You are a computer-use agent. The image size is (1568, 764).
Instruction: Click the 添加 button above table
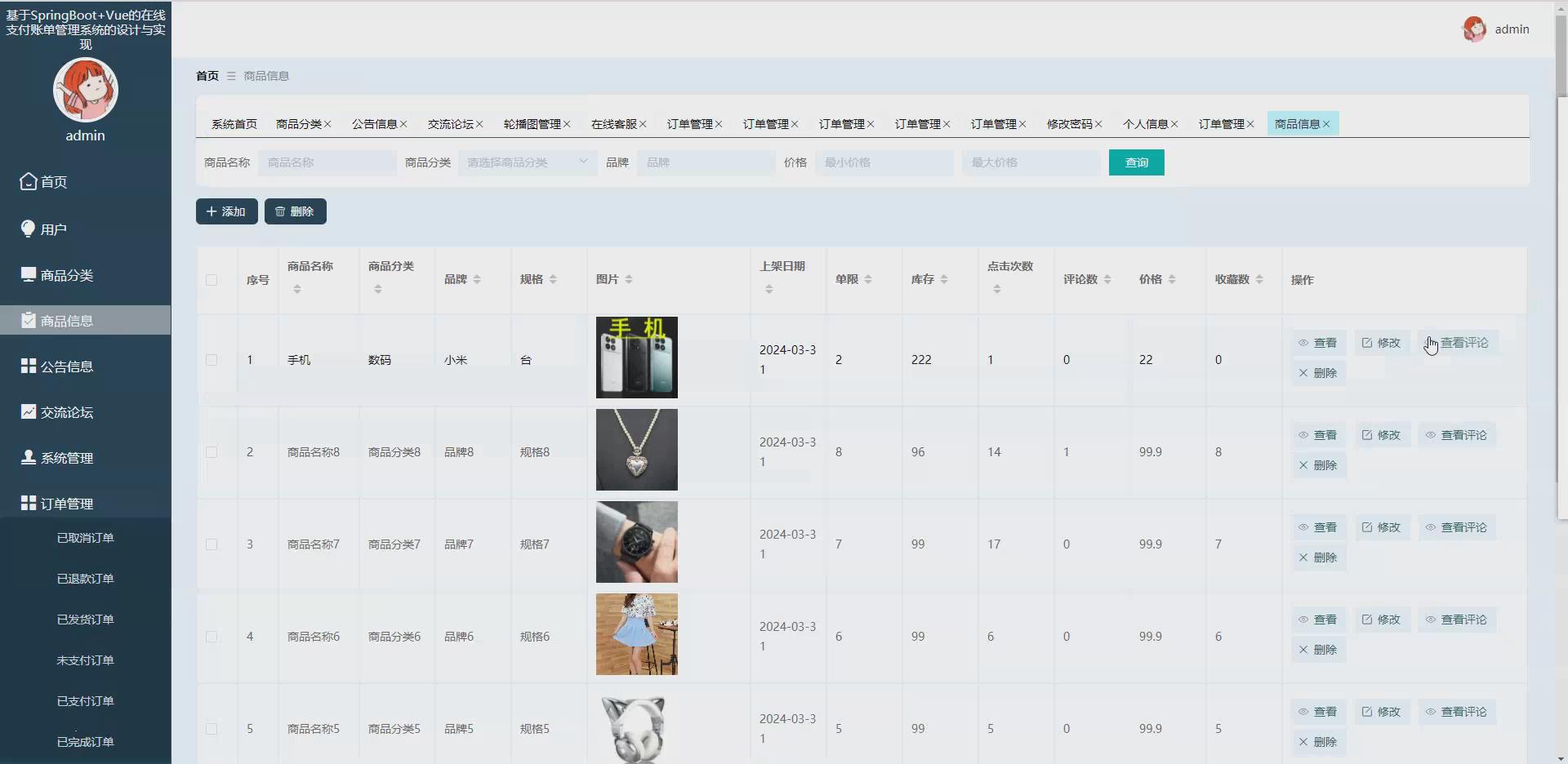tap(227, 211)
